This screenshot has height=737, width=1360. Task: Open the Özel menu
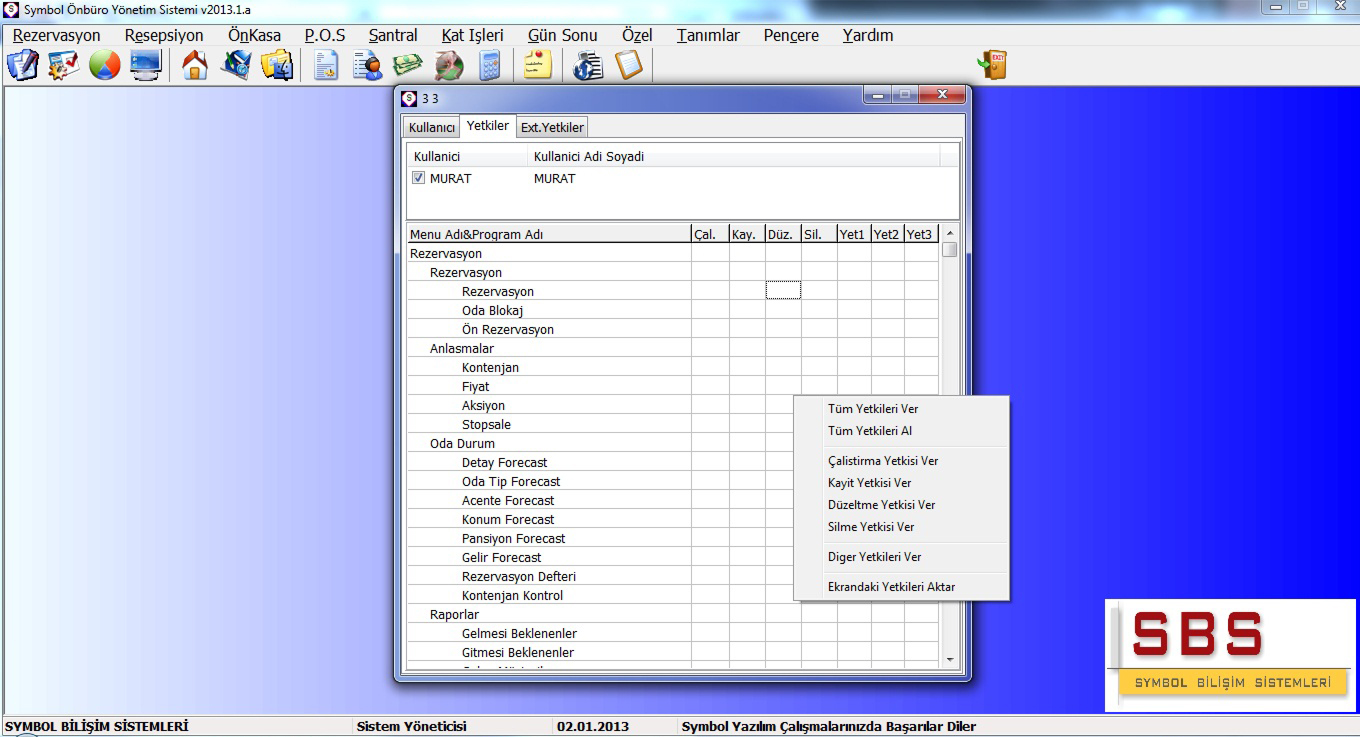click(x=637, y=35)
